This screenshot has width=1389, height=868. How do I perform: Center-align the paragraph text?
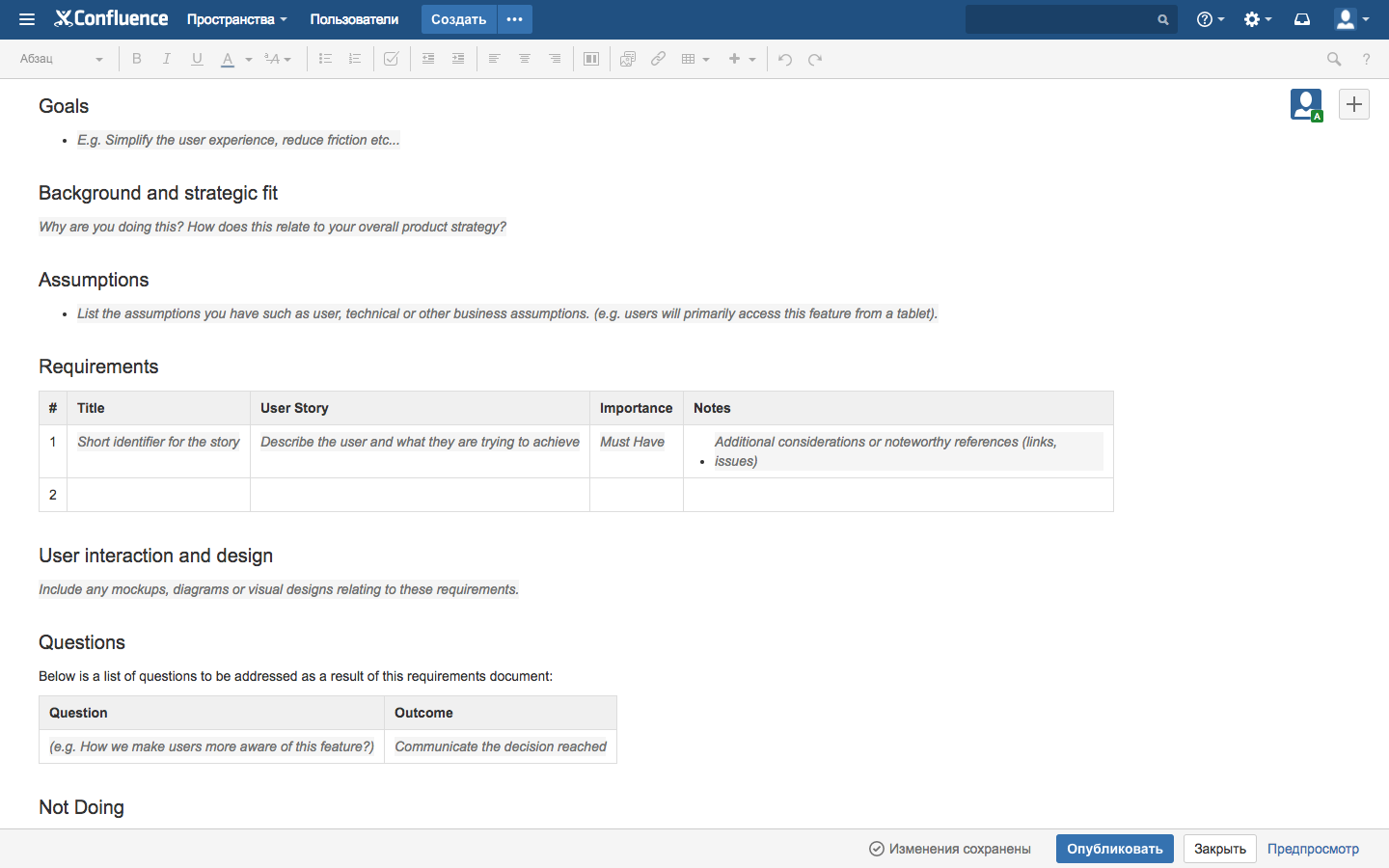(525, 59)
